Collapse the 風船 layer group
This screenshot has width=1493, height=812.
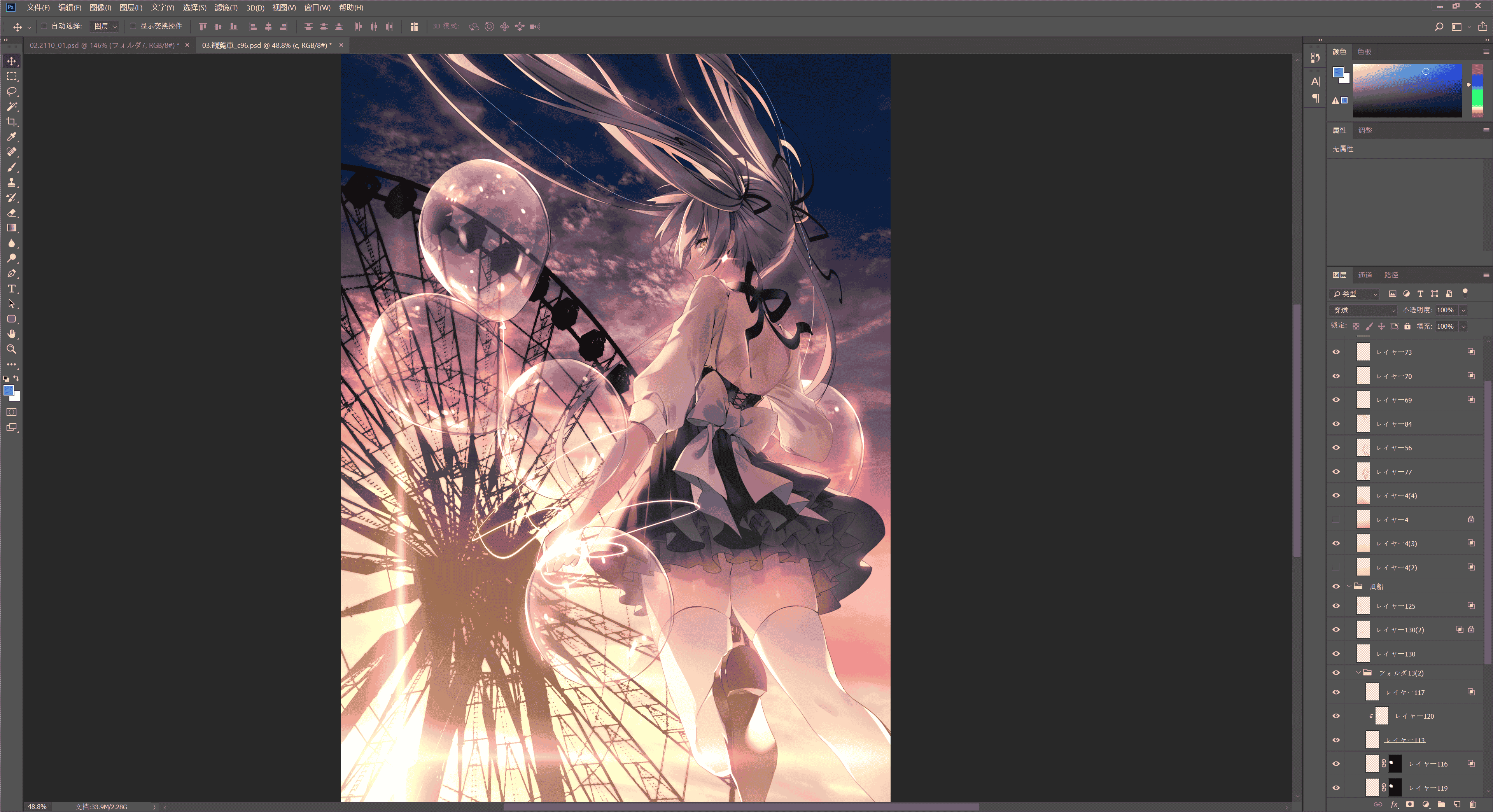click(1349, 586)
